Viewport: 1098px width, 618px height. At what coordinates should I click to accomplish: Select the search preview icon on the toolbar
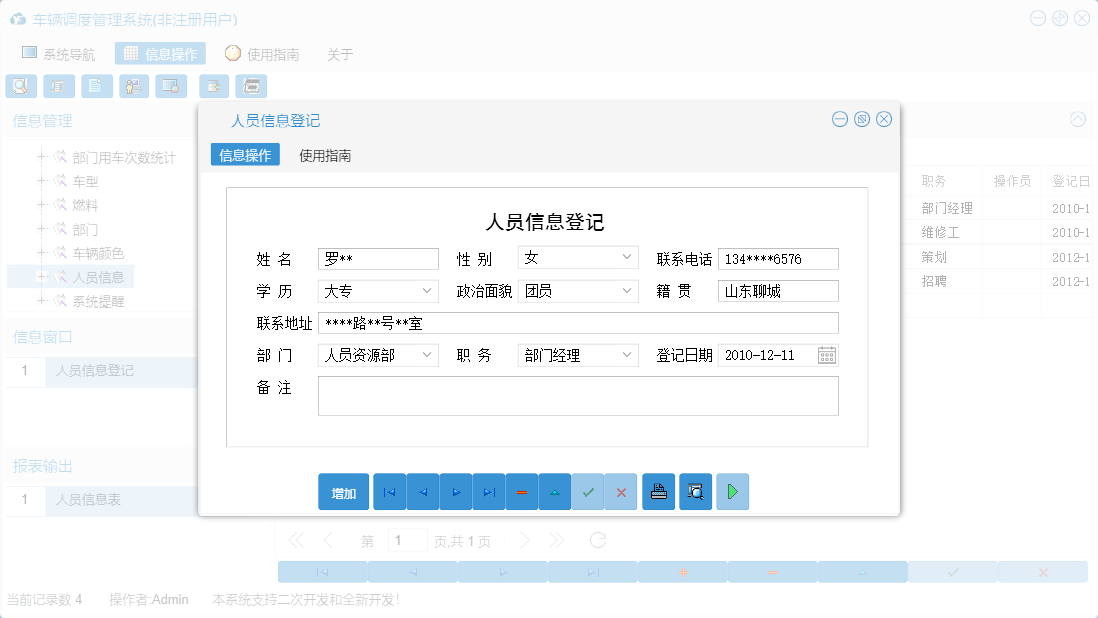tap(20, 86)
